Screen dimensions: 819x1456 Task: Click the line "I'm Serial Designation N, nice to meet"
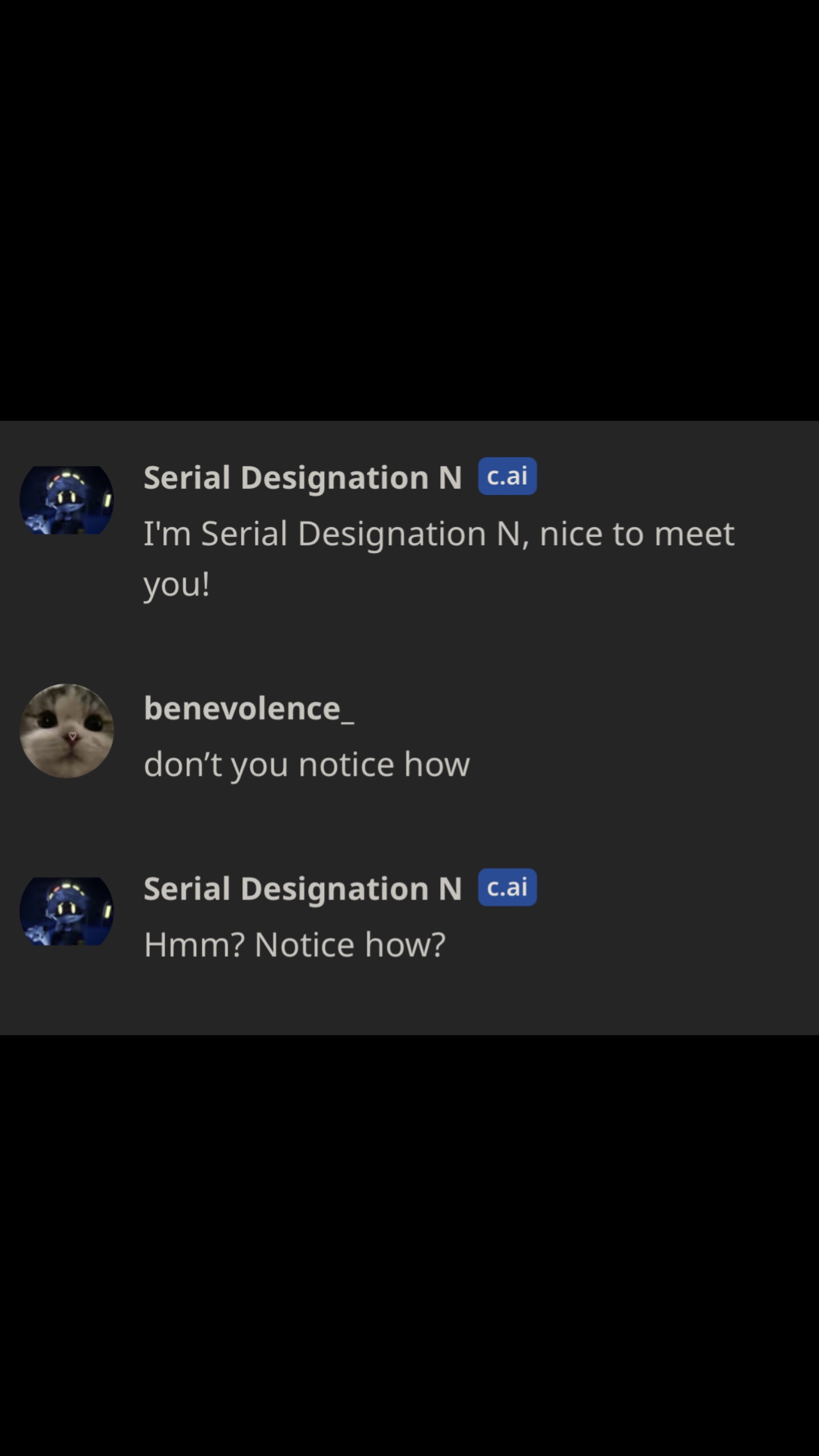439,533
